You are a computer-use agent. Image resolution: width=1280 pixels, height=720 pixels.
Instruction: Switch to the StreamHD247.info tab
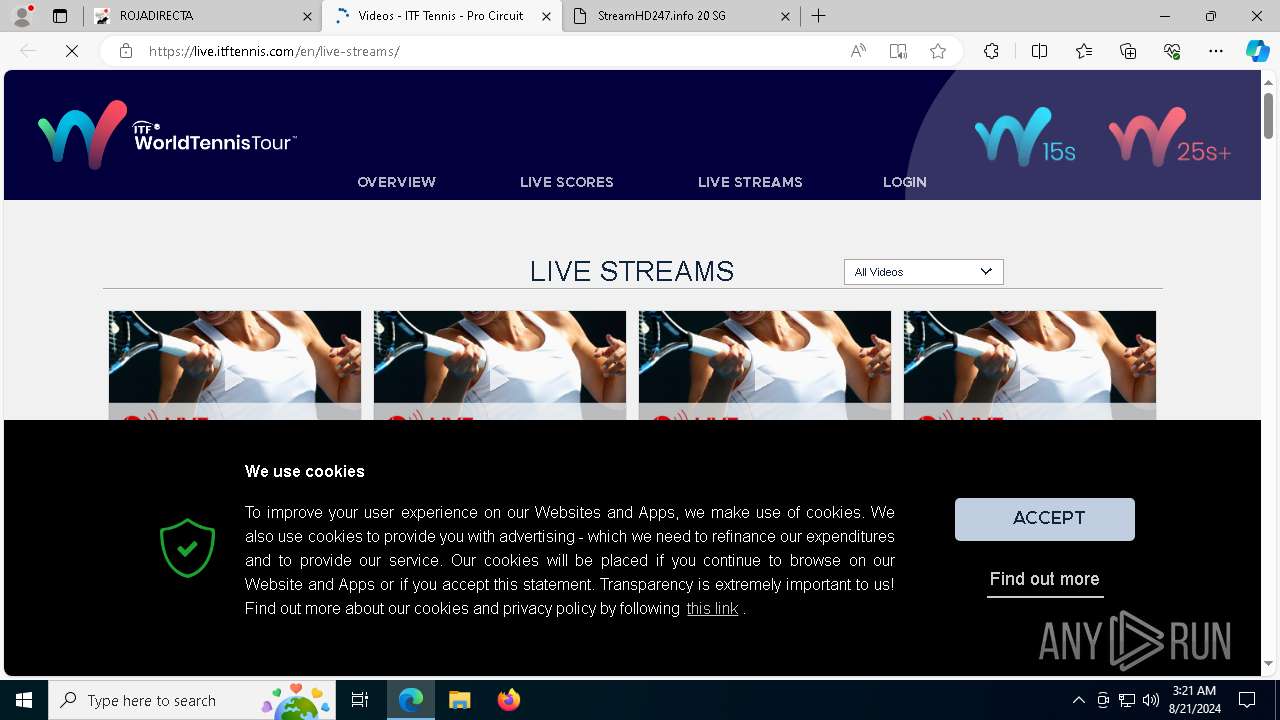point(681,16)
